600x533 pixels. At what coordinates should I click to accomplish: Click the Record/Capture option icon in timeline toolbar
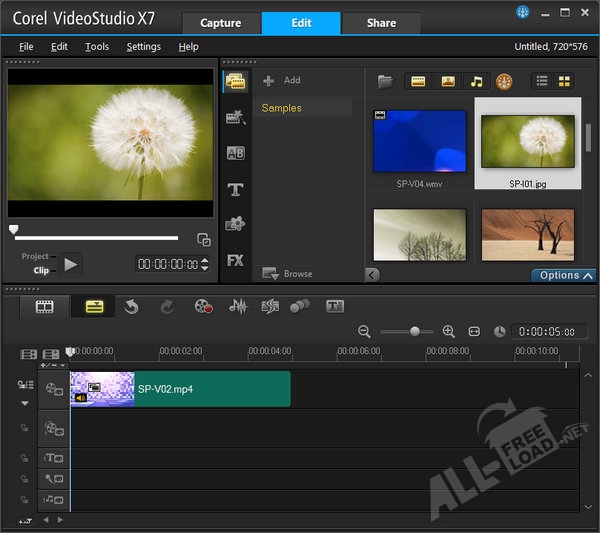[x=204, y=307]
